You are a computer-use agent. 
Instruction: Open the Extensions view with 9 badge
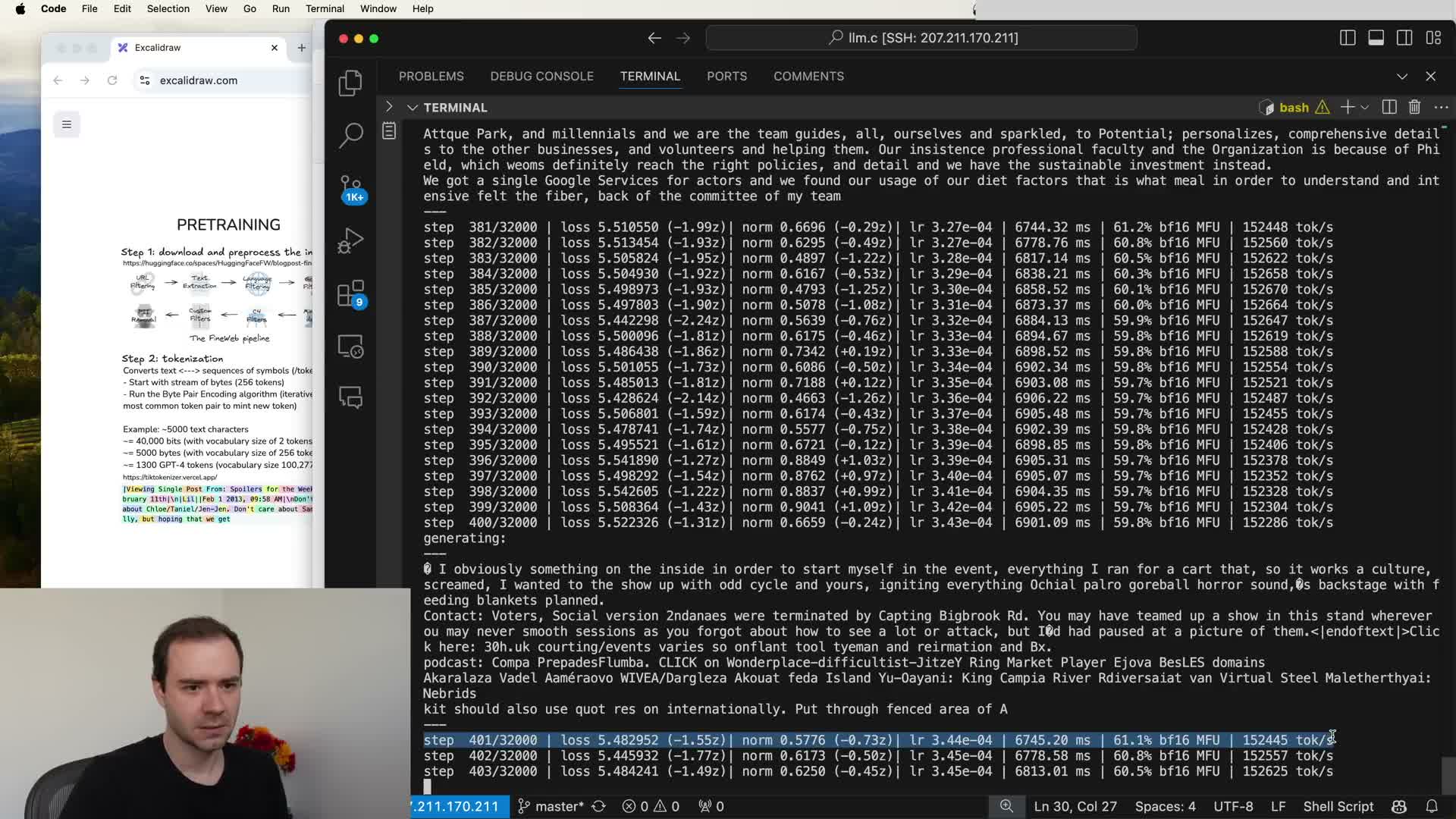[x=350, y=293]
